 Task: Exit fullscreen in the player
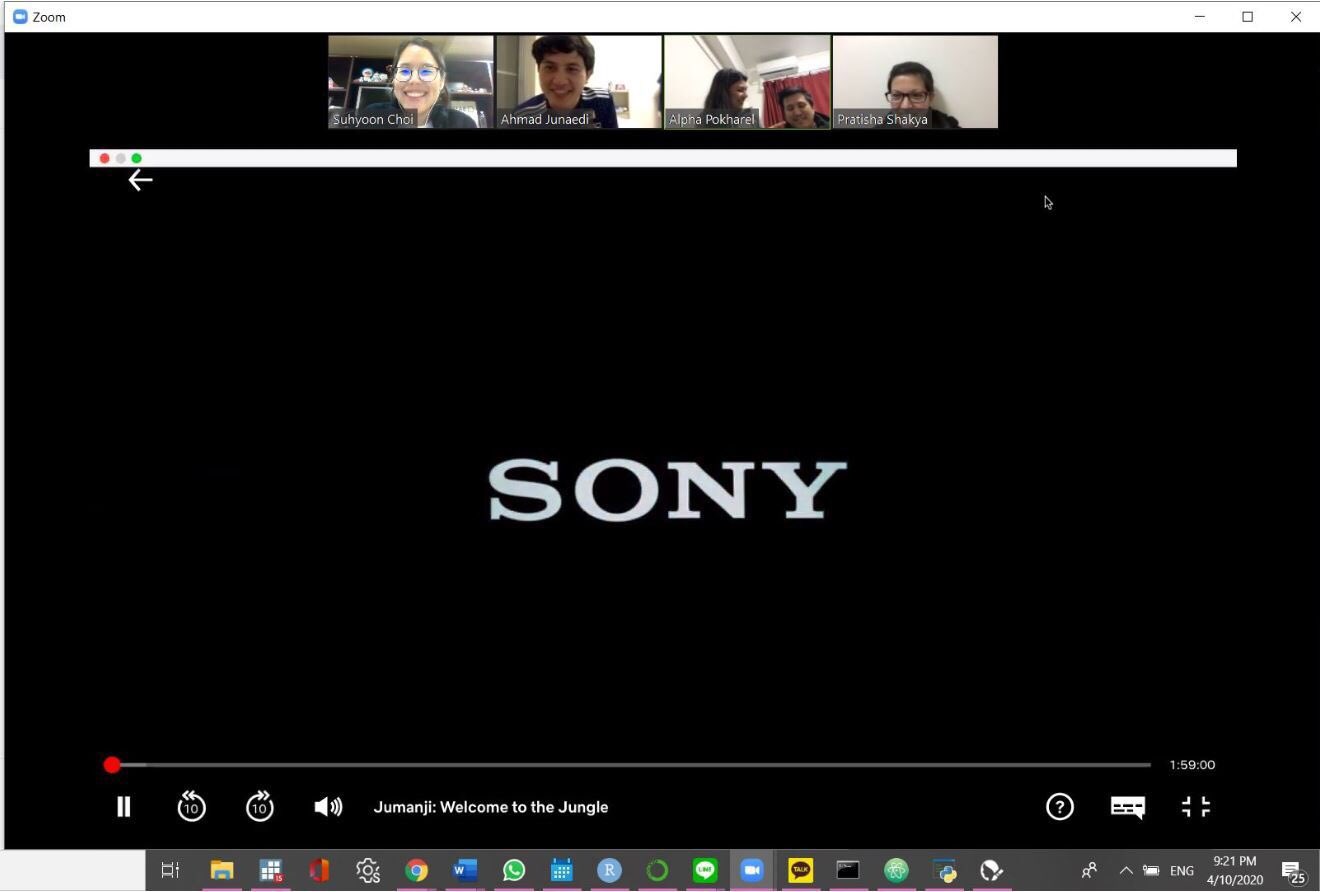pyautogui.click(x=1196, y=806)
